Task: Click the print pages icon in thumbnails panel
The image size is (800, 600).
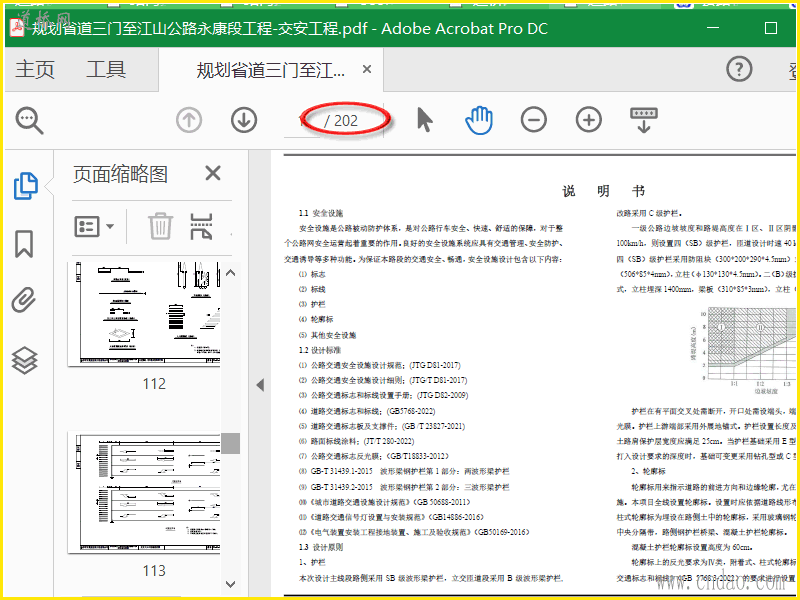Action: tap(202, 226)
